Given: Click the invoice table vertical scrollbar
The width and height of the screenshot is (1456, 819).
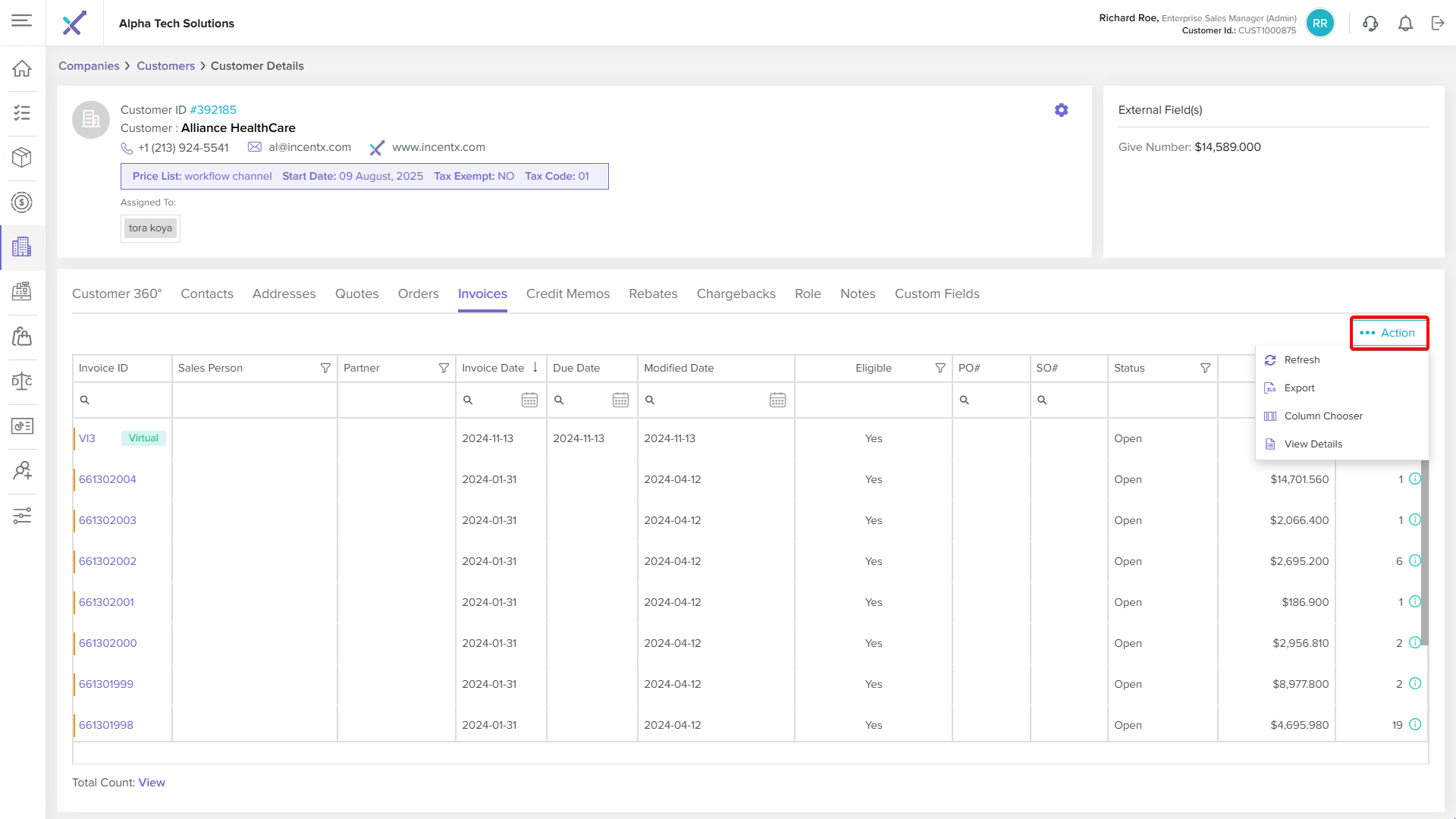Looking at the screenshot, I should click(x=1424, y=554).
